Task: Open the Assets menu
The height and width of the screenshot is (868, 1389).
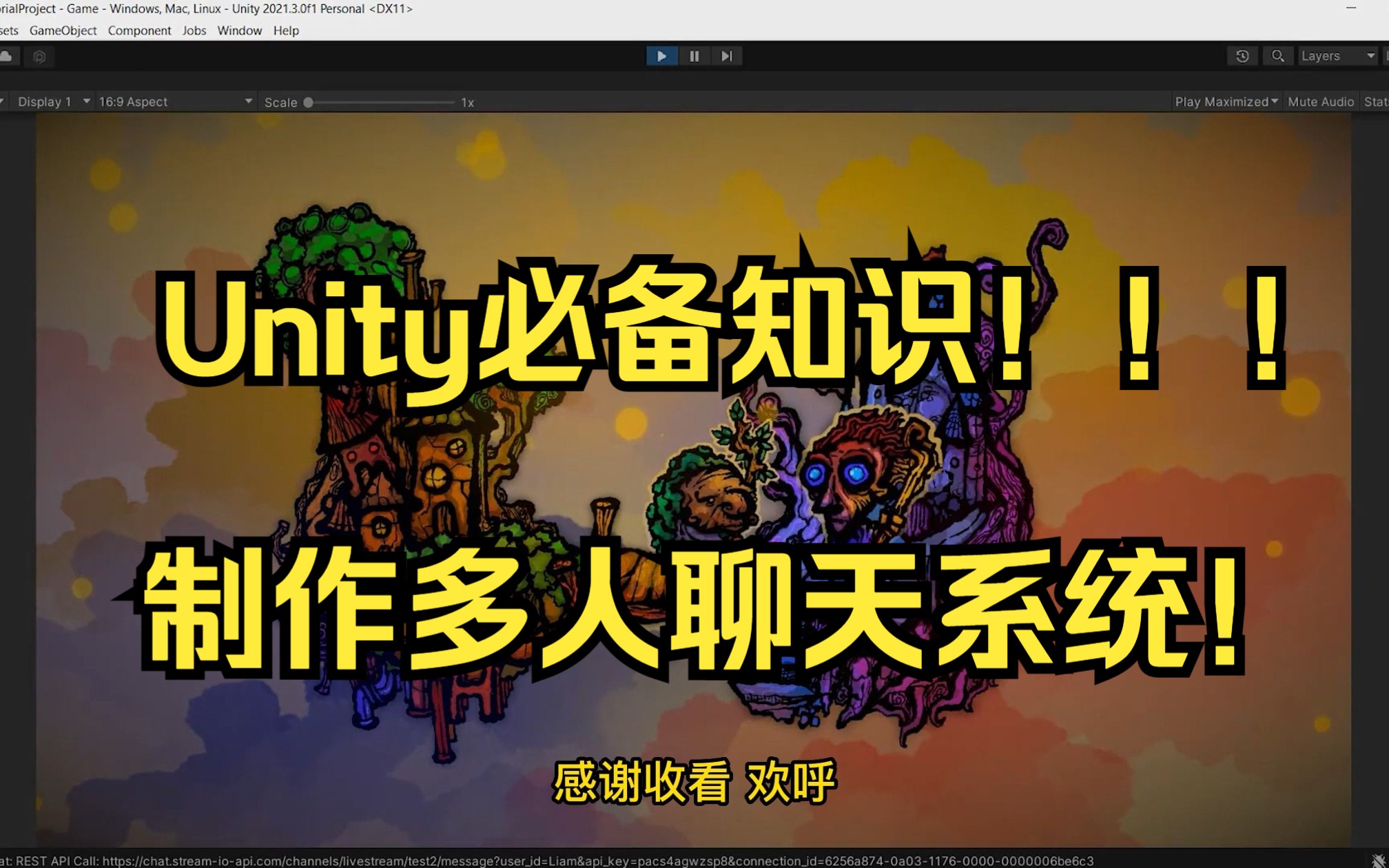Action: 9,30
